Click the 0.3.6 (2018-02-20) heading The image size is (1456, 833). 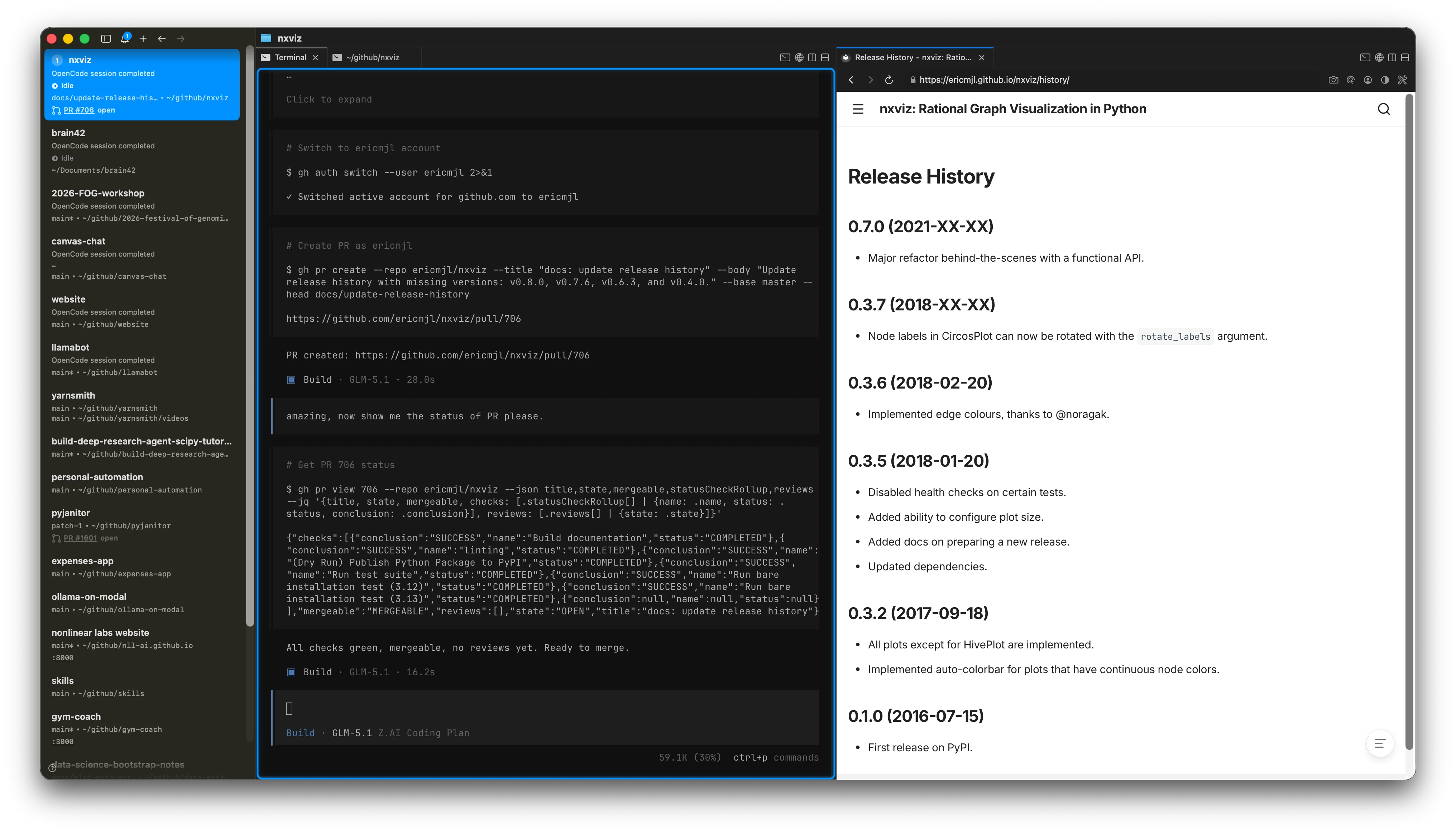click(920, 383)
